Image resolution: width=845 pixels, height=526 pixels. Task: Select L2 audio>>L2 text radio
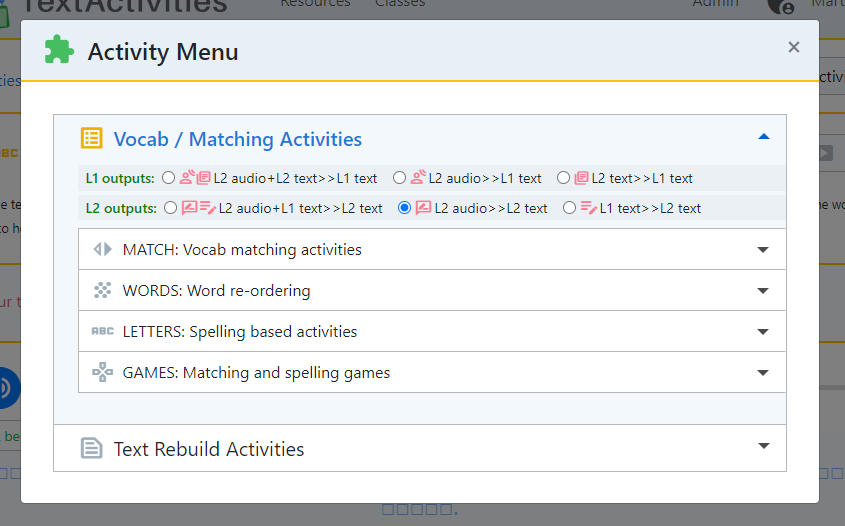(x=404, y=207)
